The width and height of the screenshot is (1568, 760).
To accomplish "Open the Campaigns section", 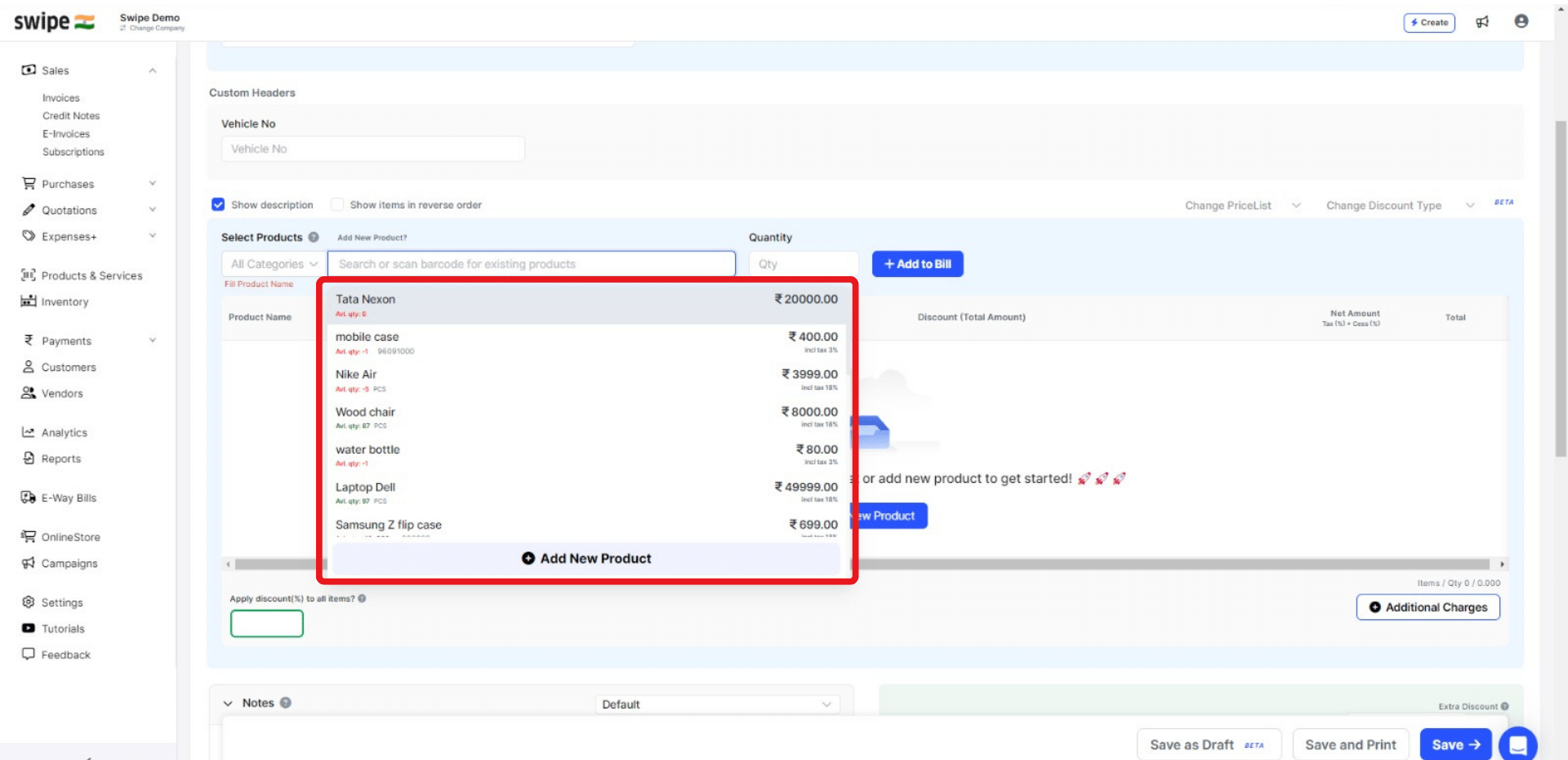I will point(69,563).
